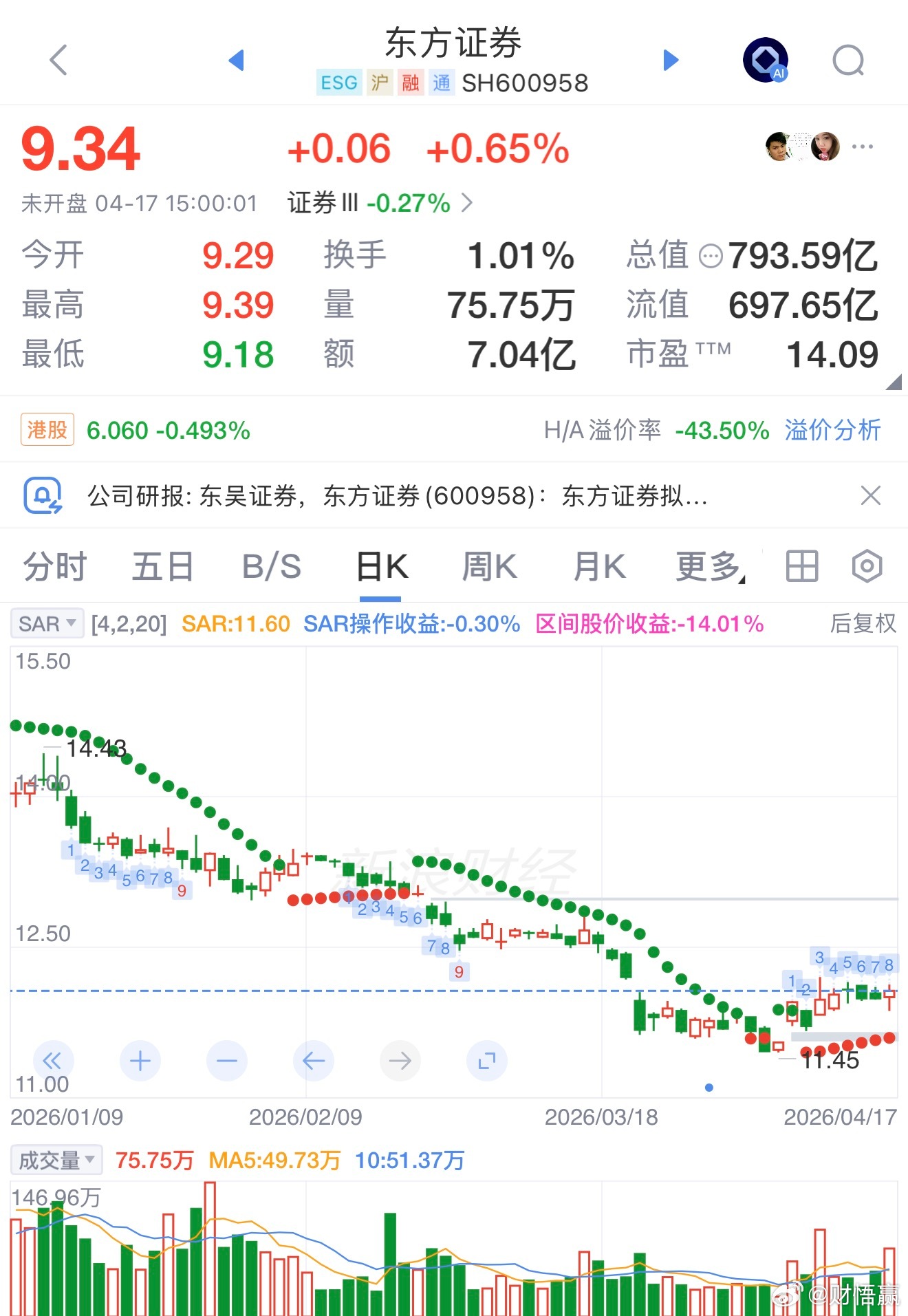The height and width of the screenshot is (1316, 908).
Task: Open the SAR indicator dropdown
Action: click(47, 624)
